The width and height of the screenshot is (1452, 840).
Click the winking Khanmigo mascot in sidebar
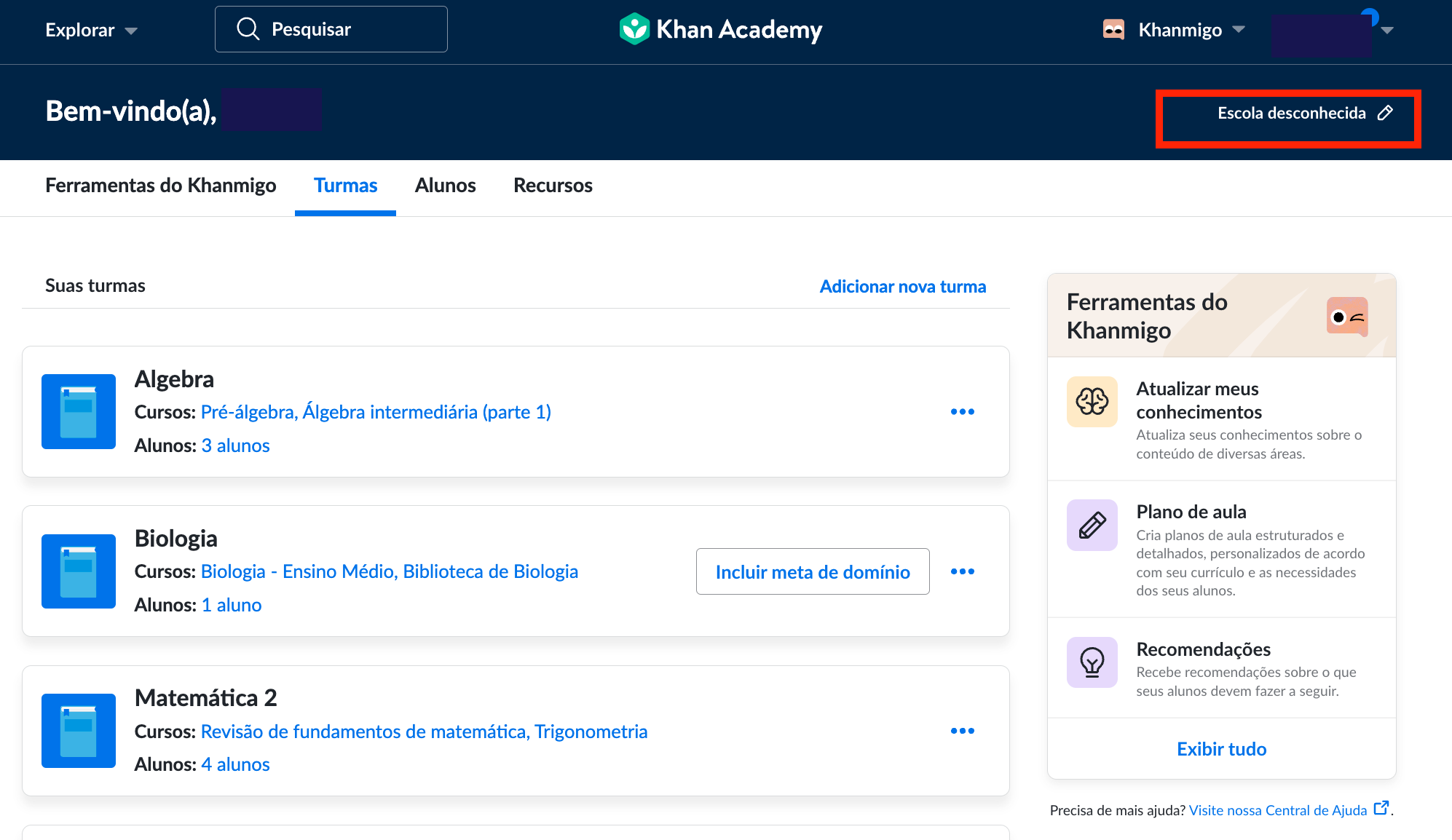[1347, 317]
